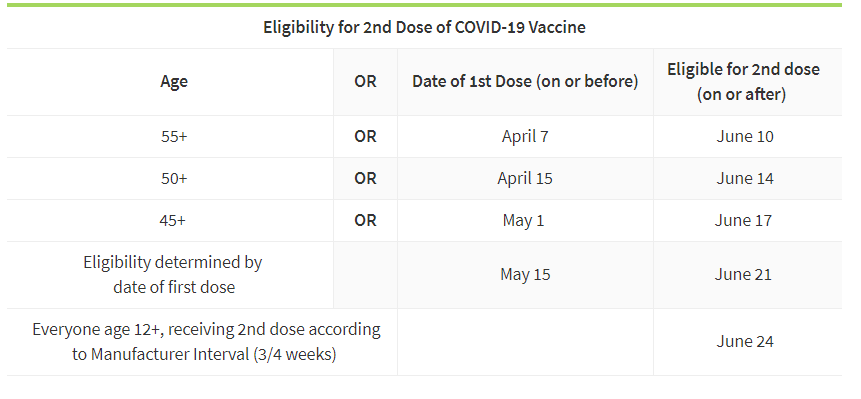
Task: Click the Eligible for 2nd dose header
Action: coord(743,81)
